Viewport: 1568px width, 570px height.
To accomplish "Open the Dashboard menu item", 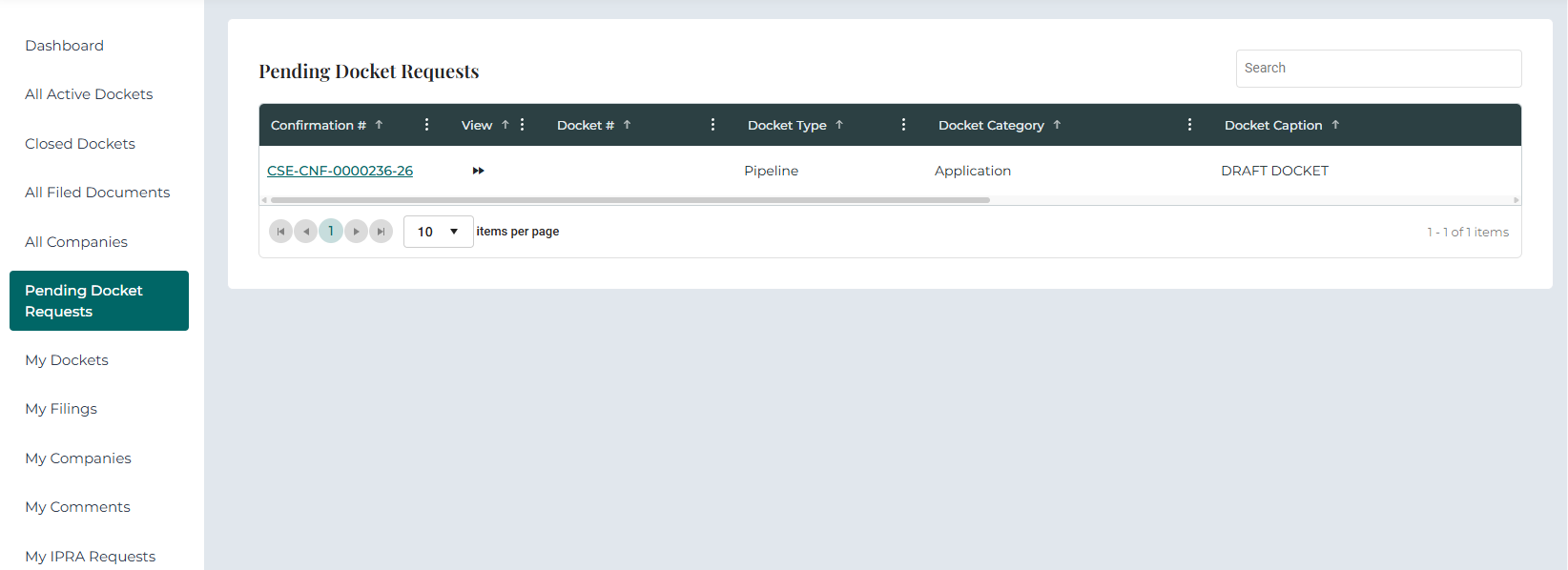I will (x=65, y=46).
